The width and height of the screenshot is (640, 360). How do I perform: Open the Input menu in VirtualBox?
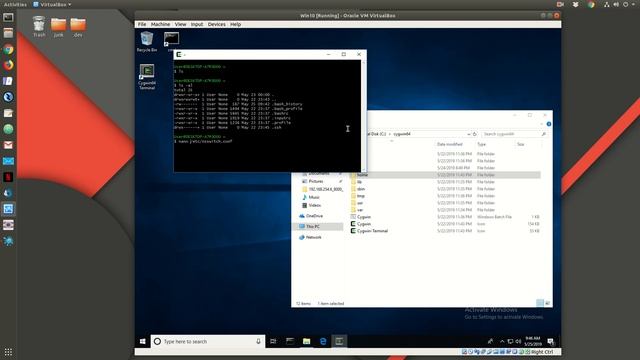point(197,24)
